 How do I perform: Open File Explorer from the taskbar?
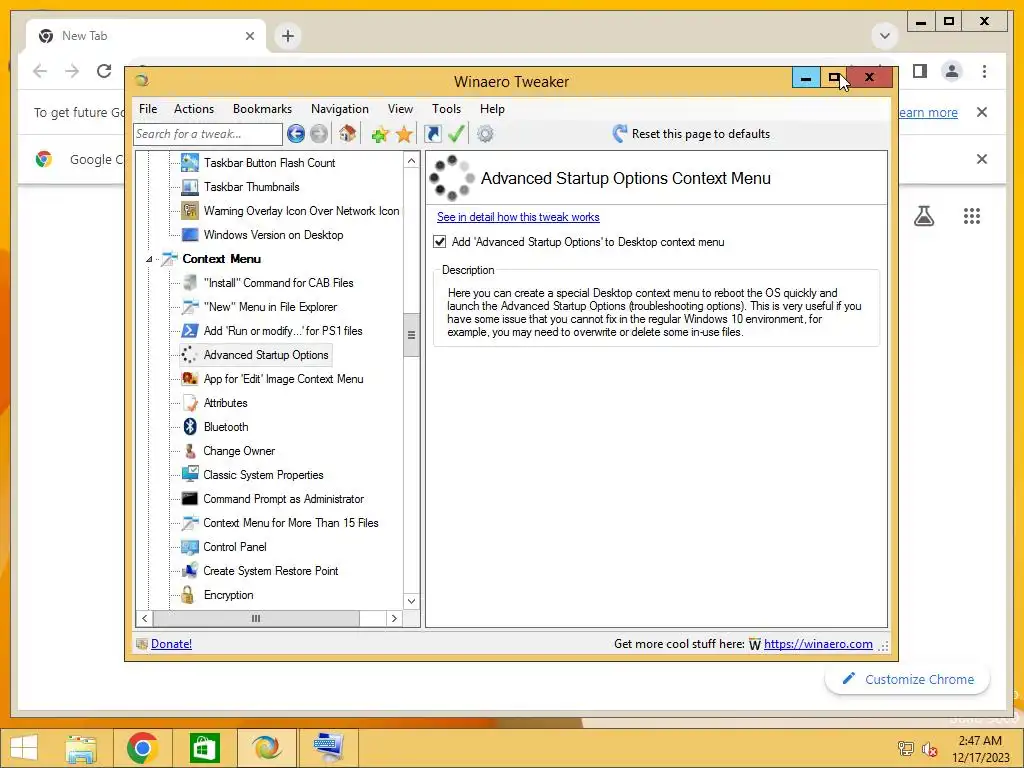pyautogui.click(x=81, y=748)
